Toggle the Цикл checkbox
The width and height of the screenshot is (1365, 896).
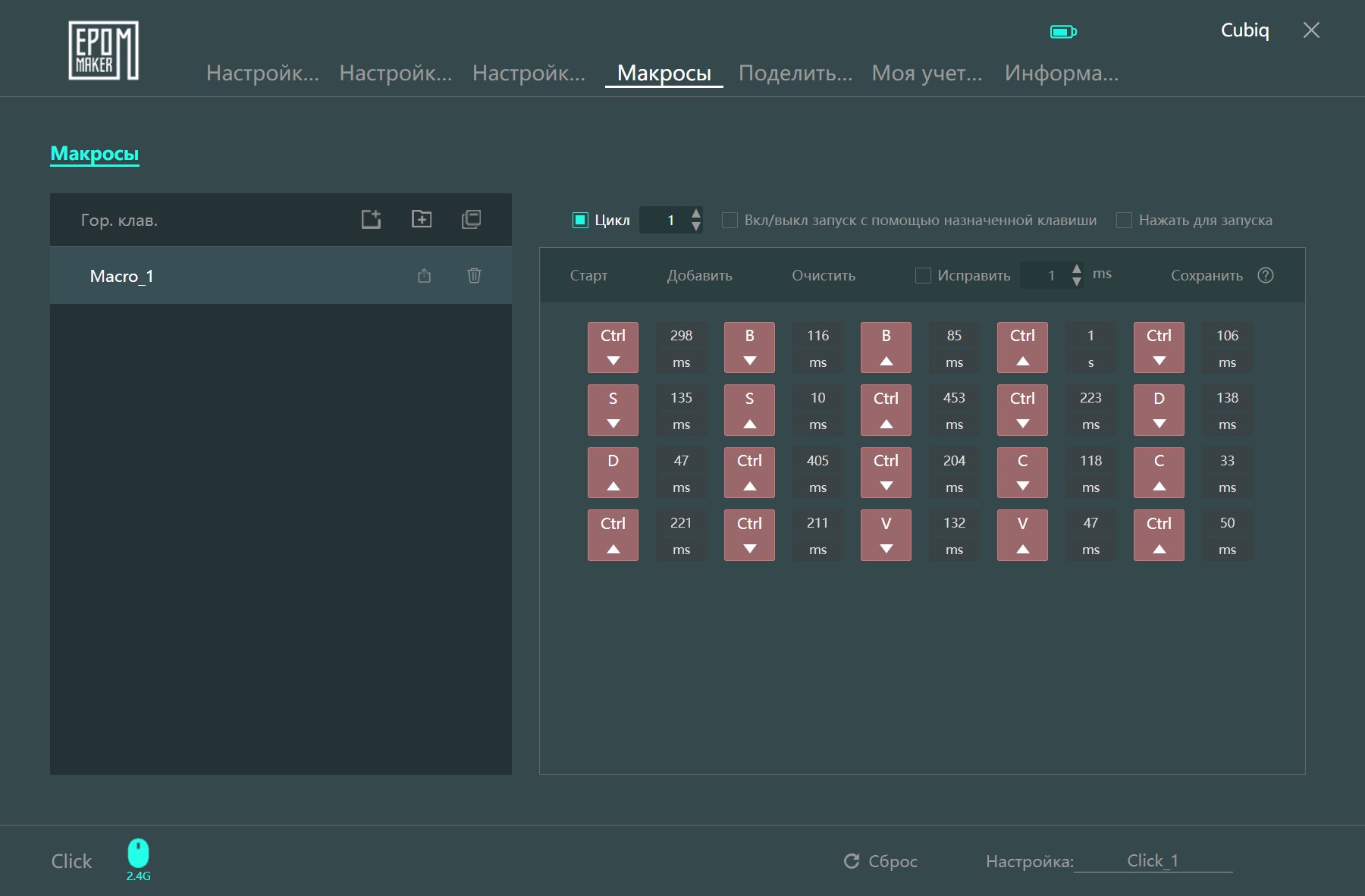tap(580, 220)
